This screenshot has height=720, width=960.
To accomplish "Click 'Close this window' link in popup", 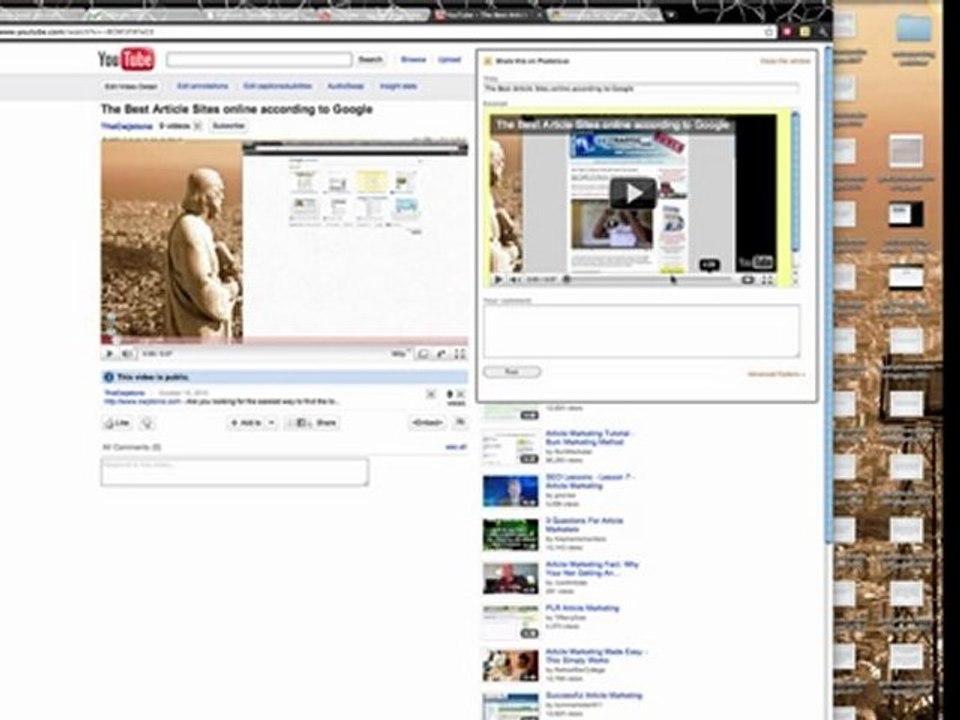I will point(785,61).
